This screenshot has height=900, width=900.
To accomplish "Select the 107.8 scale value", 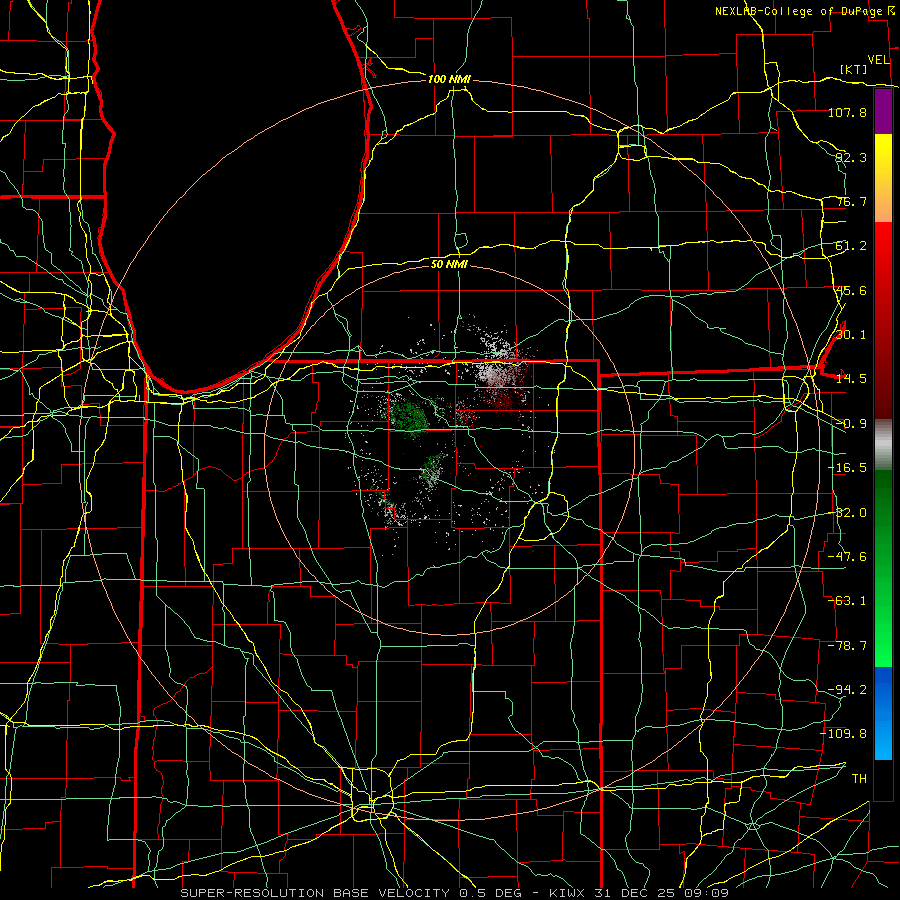I will click(847, 112).
